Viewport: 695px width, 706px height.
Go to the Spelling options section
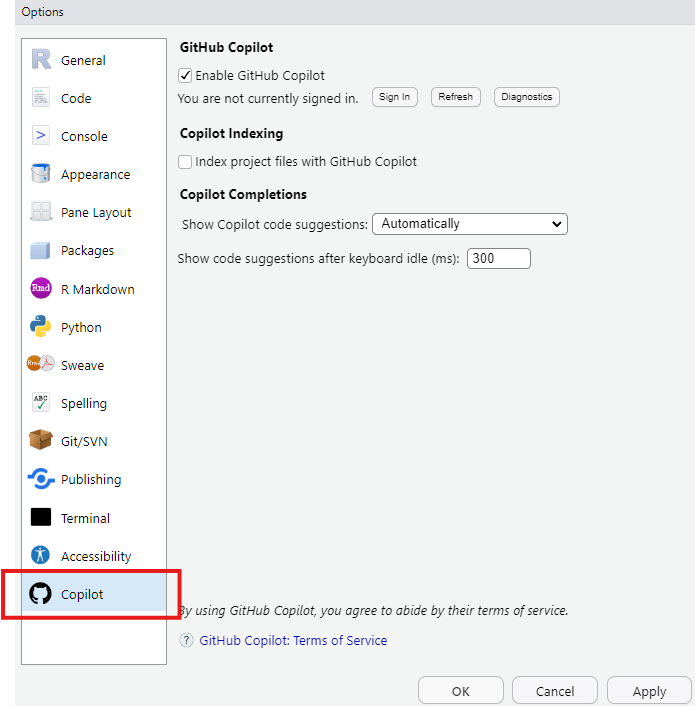(84, 404)
